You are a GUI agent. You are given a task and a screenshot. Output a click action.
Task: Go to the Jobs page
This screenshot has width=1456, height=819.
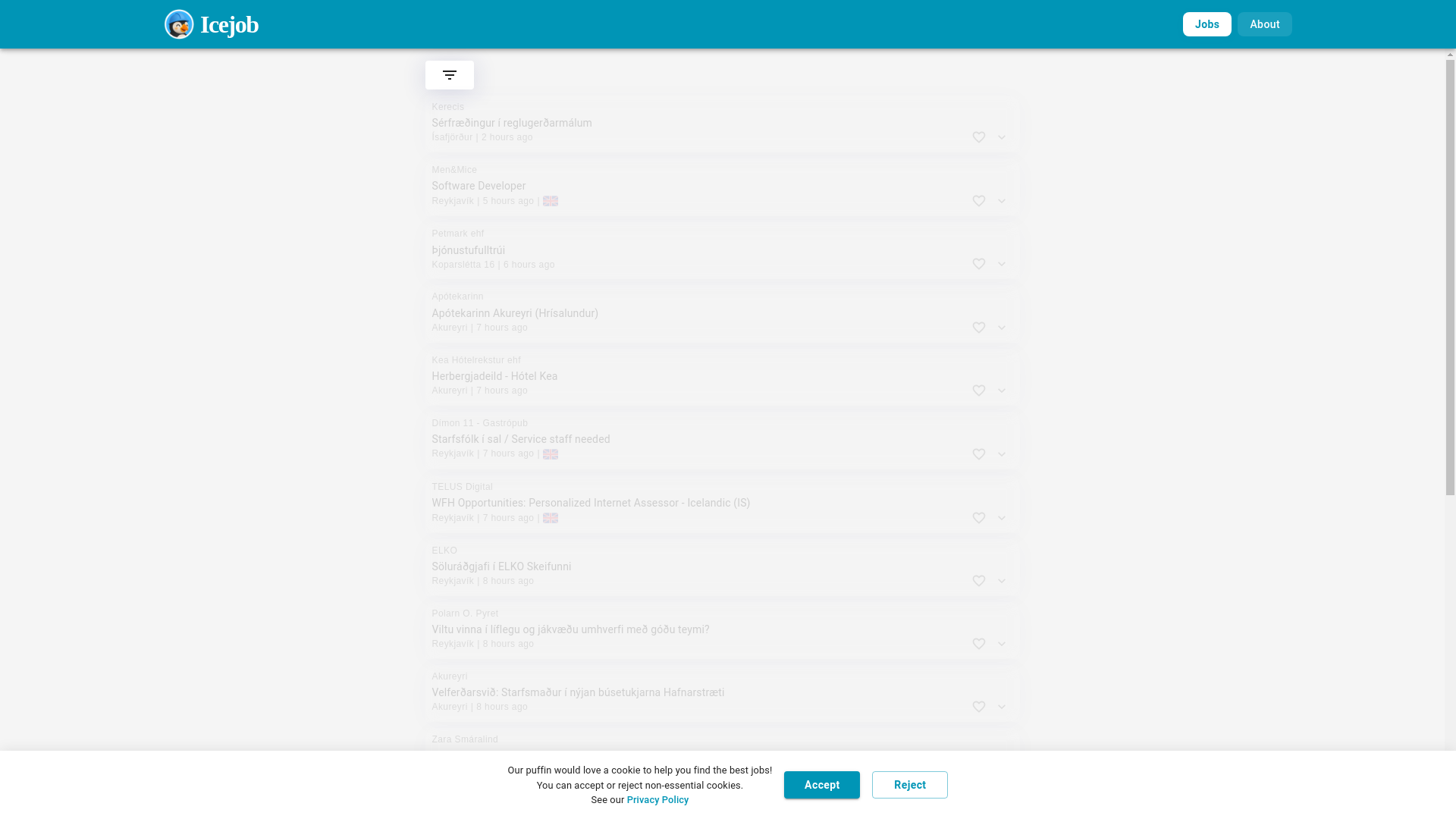click(x=1207, y=24)
